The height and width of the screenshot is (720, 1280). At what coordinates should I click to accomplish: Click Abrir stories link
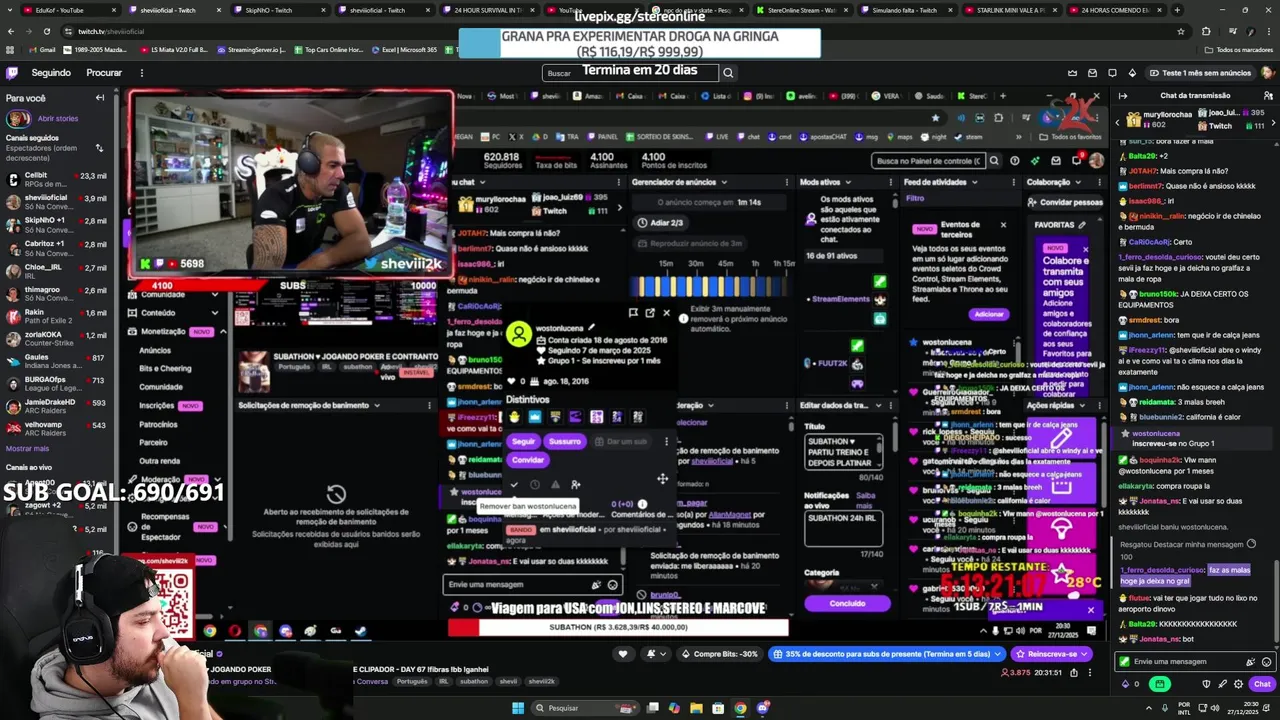click(x=58, y=118)
